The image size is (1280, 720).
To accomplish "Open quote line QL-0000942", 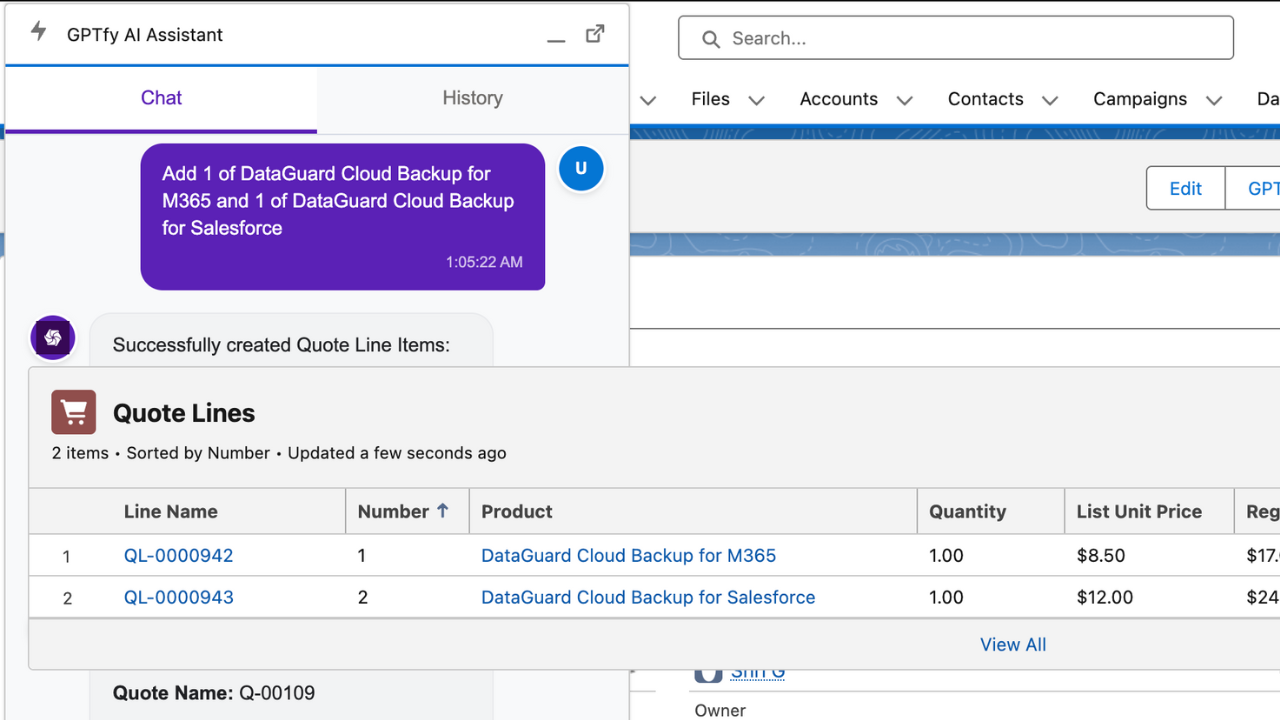I will (x=178, y=555).
